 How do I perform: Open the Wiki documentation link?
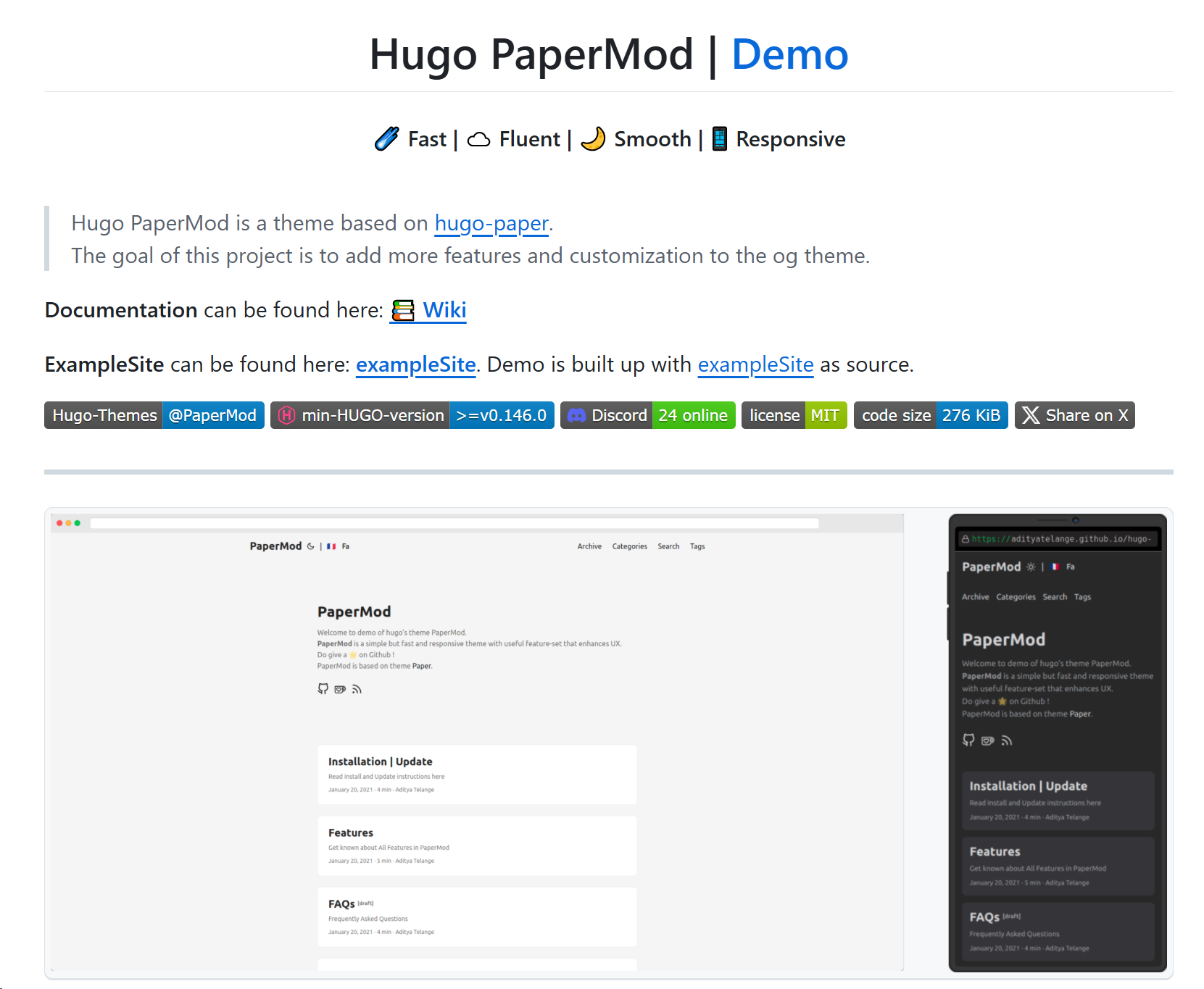point(444,310)
